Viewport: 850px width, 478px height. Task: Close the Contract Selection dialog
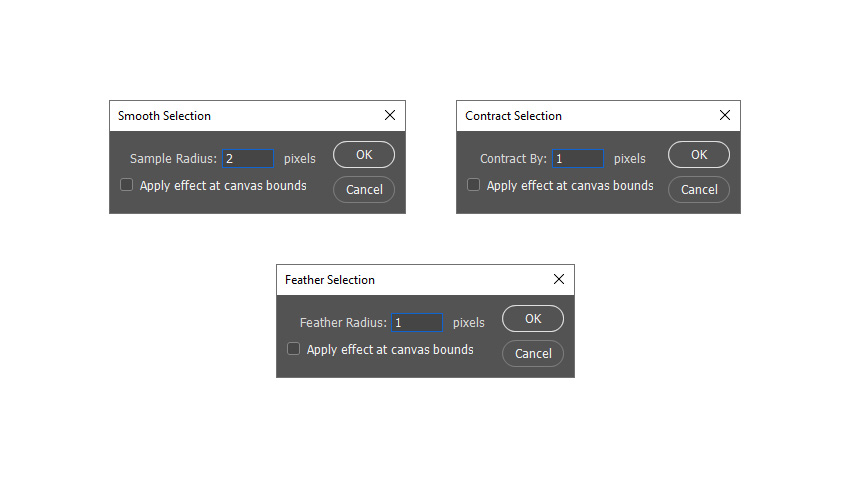725,115
